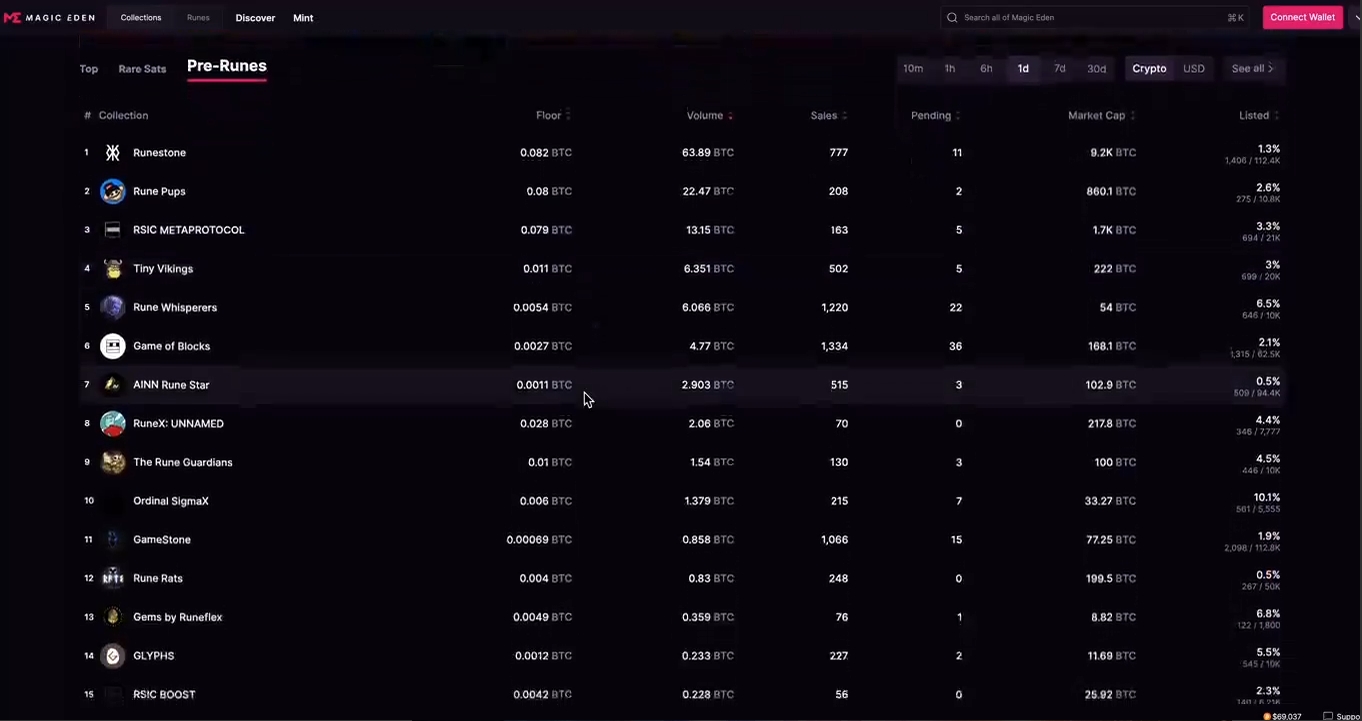The height and width of the screenshot is (721, 1362).
Task: Click the Connect Wallet button
Action: click(x=1302, y=18)
